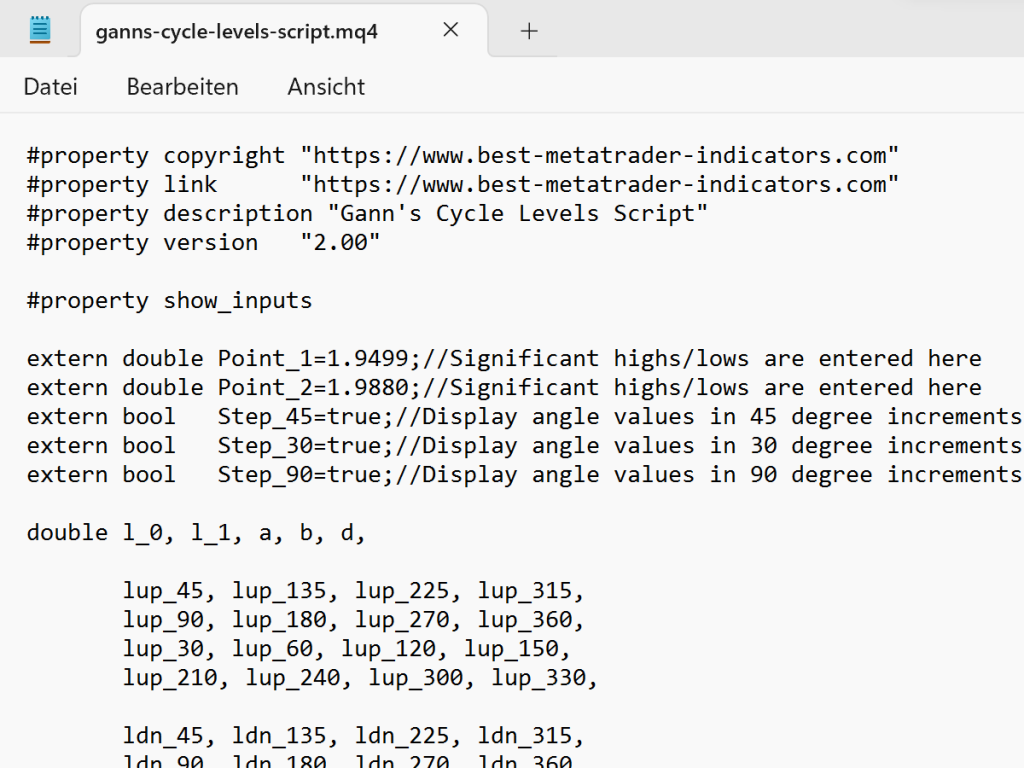
Task: Open the Bearbeiten menu
Action: coord(182,87)
